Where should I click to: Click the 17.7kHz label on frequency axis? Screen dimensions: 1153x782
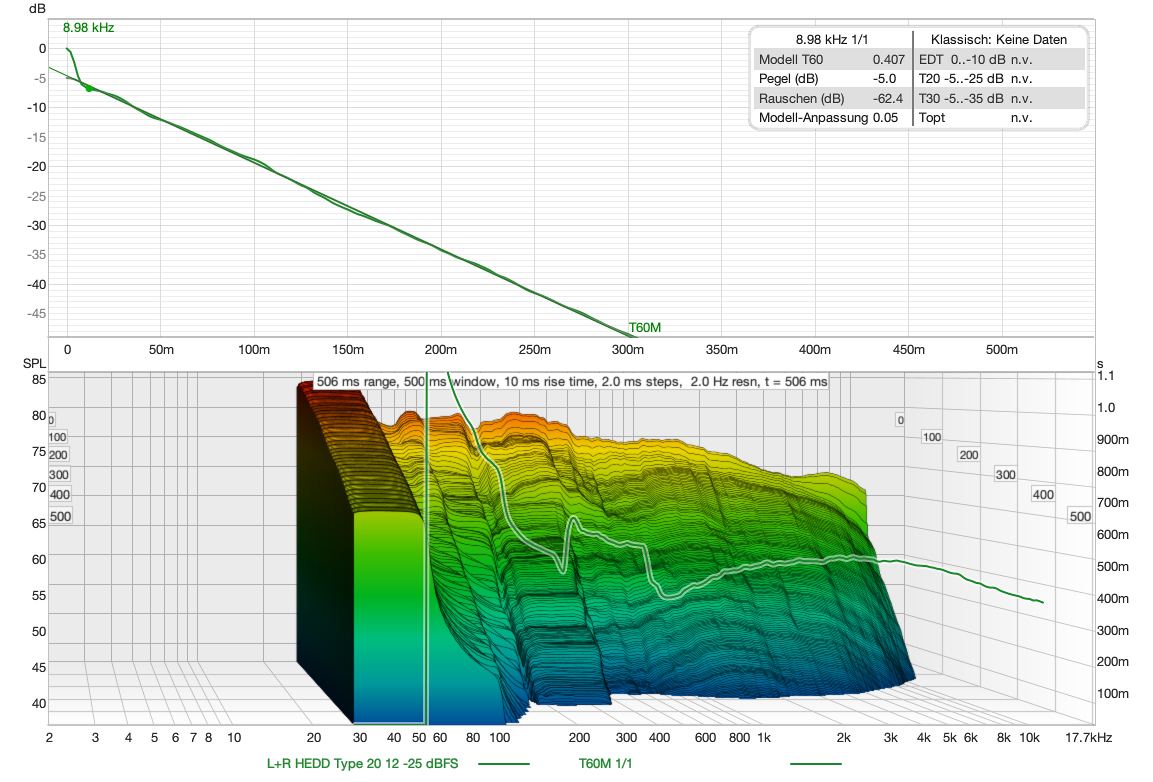coord(1089,738)
